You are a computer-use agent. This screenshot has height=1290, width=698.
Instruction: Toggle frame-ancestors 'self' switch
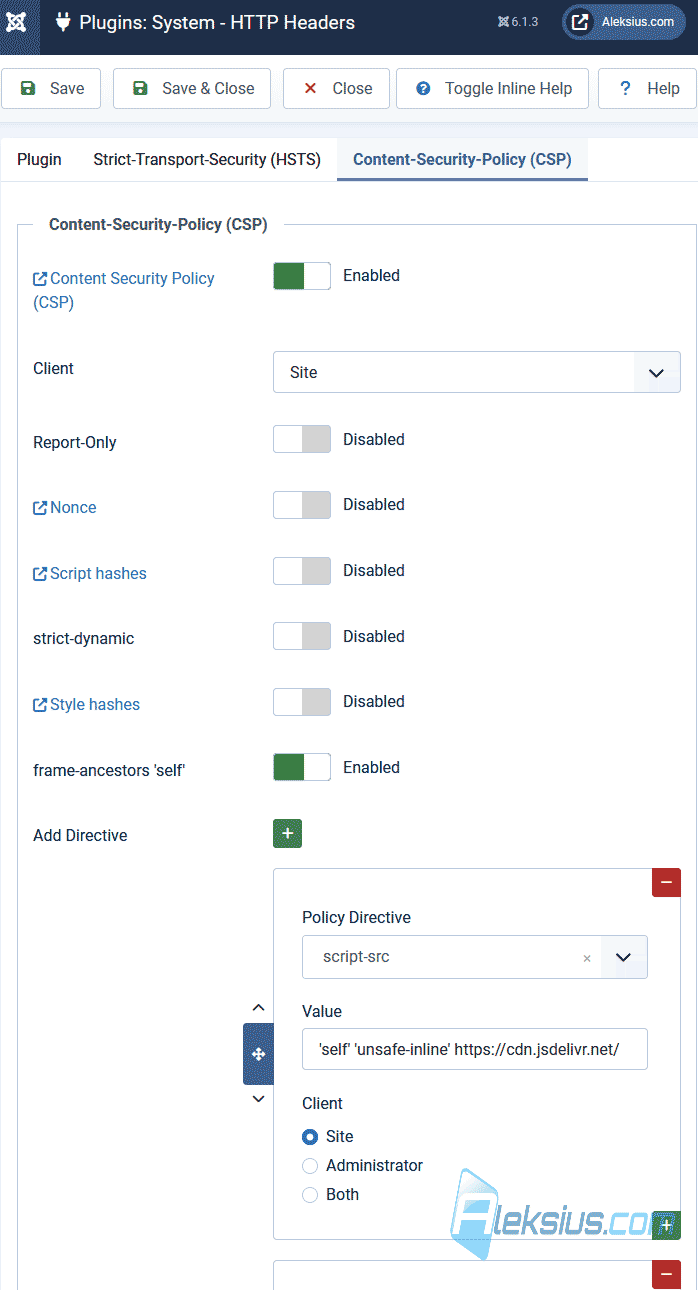pos(302,768)
